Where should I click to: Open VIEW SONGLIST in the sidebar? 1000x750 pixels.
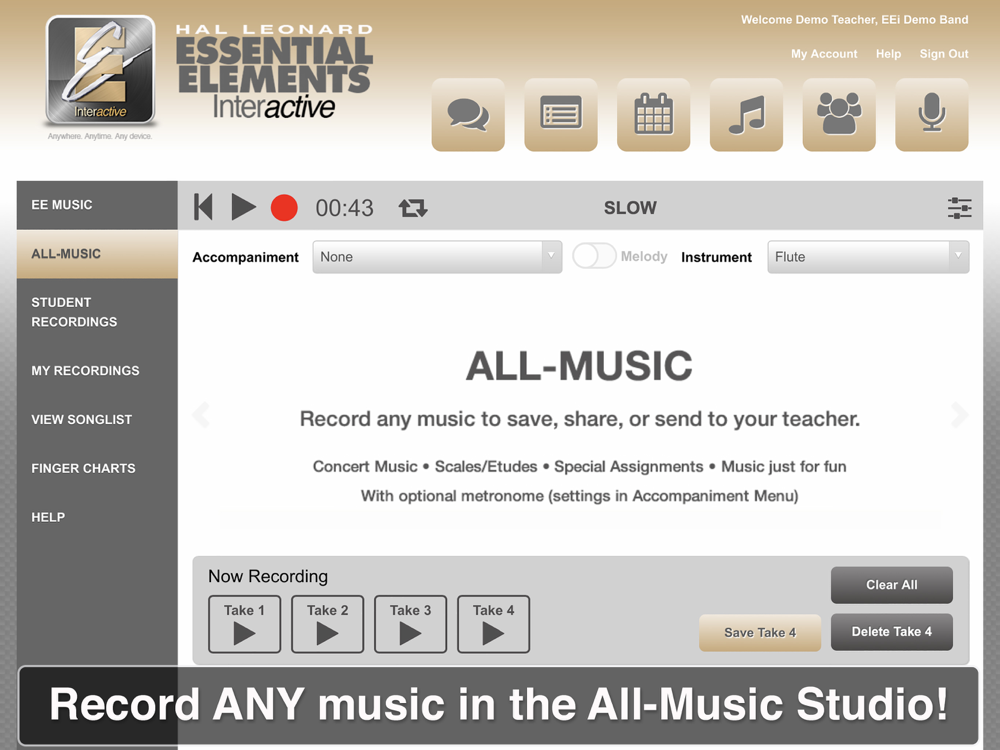97,420
